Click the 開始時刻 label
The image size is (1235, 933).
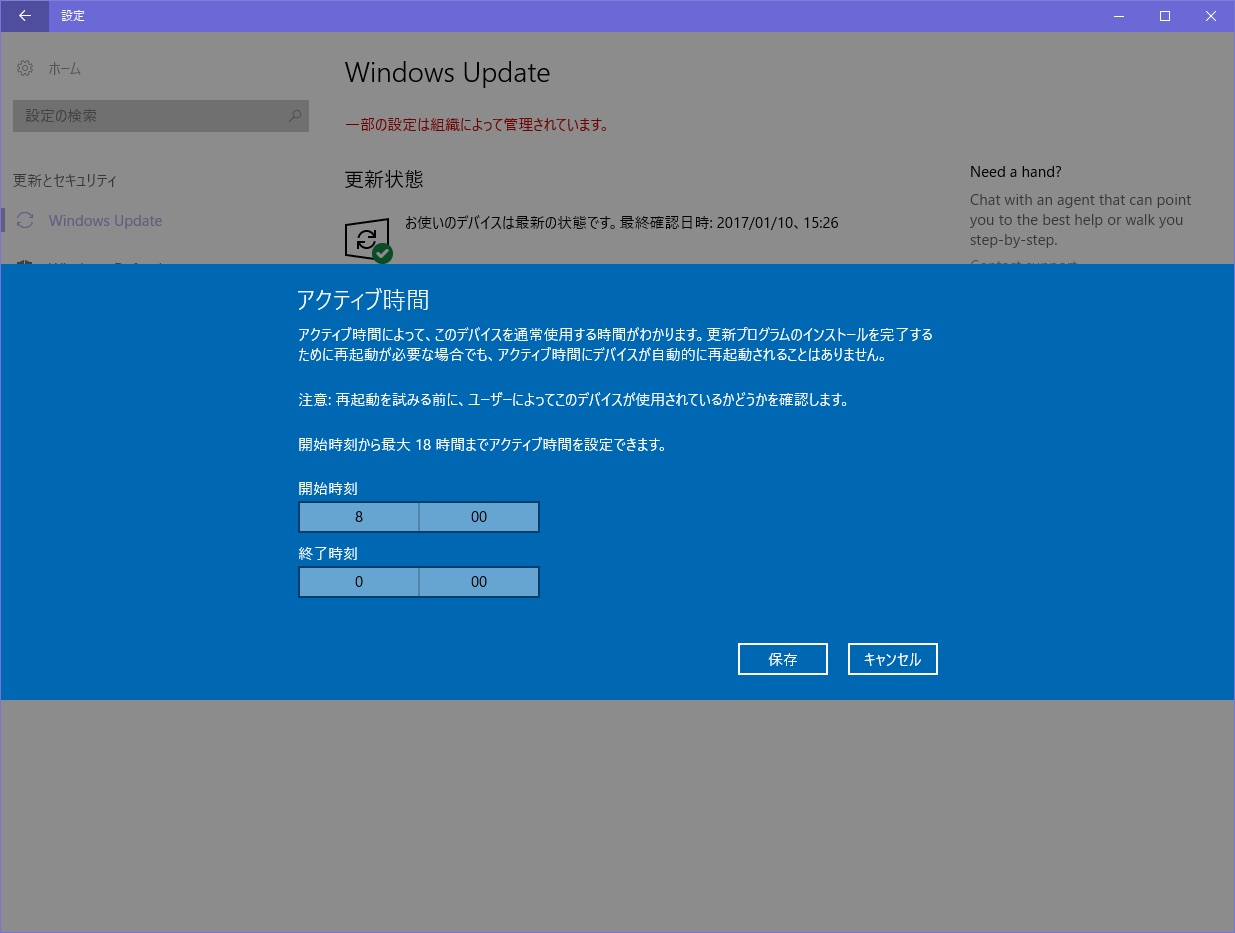click(328, 489)
